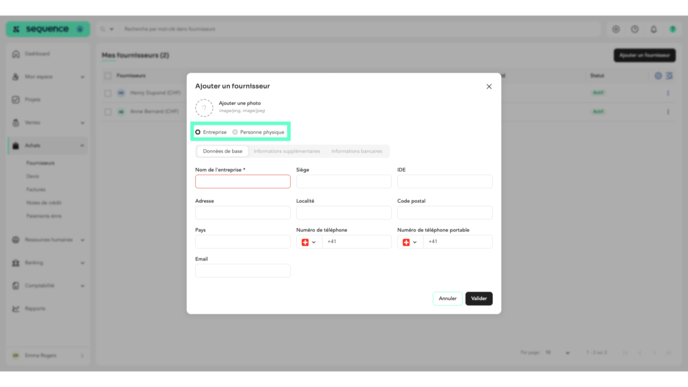Click the search magnifier icon in top bar
688x387 pixels.
click(103, 29)
